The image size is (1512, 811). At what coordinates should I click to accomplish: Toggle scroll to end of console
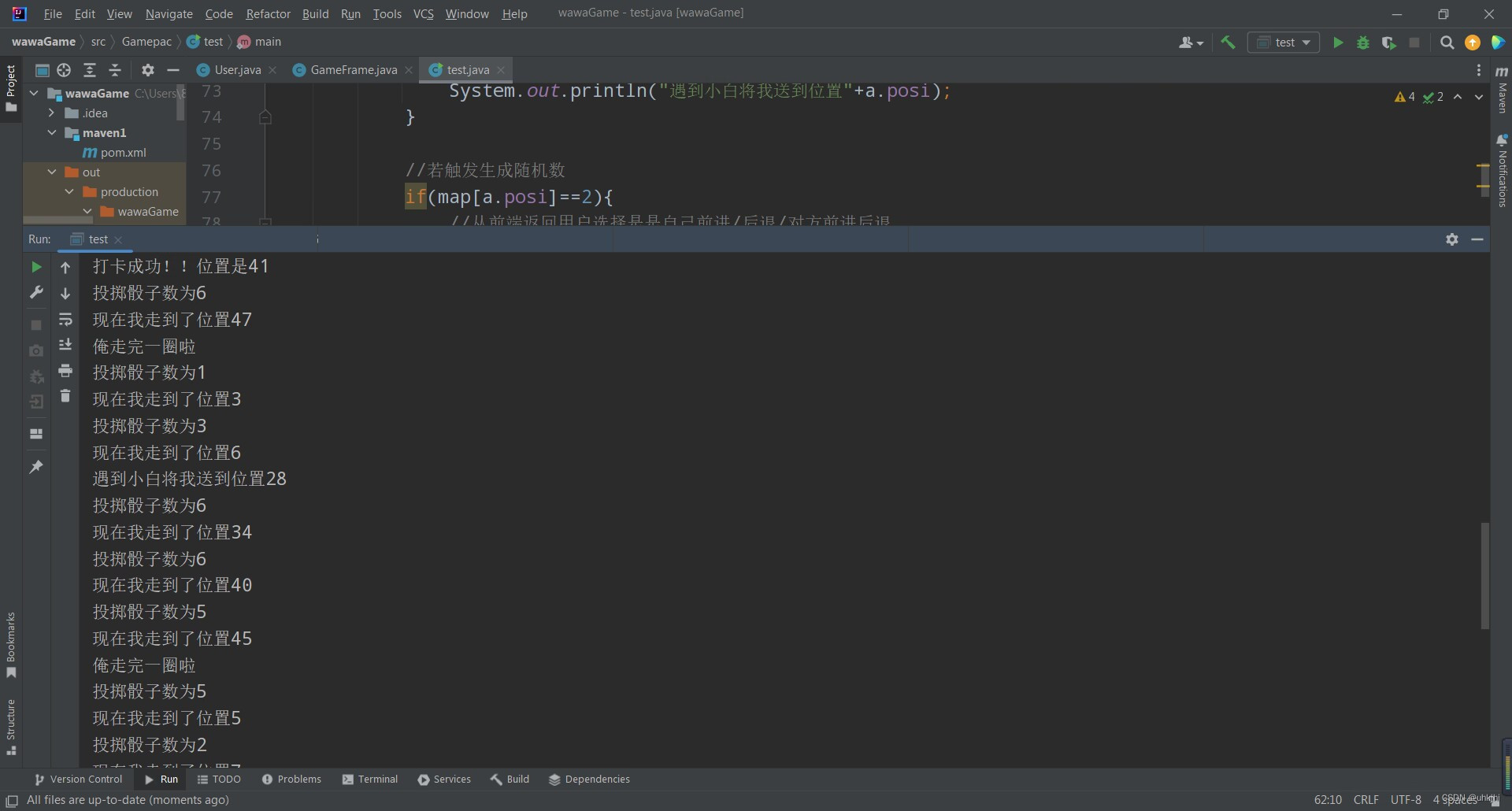click(65, 345)
